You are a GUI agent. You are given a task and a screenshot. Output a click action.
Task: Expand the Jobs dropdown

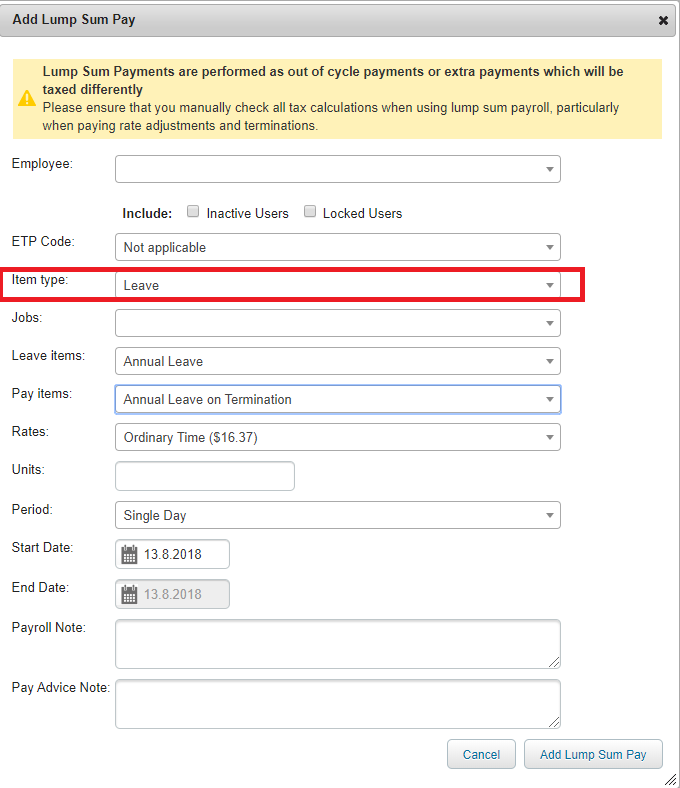click(x=337, y=323)
